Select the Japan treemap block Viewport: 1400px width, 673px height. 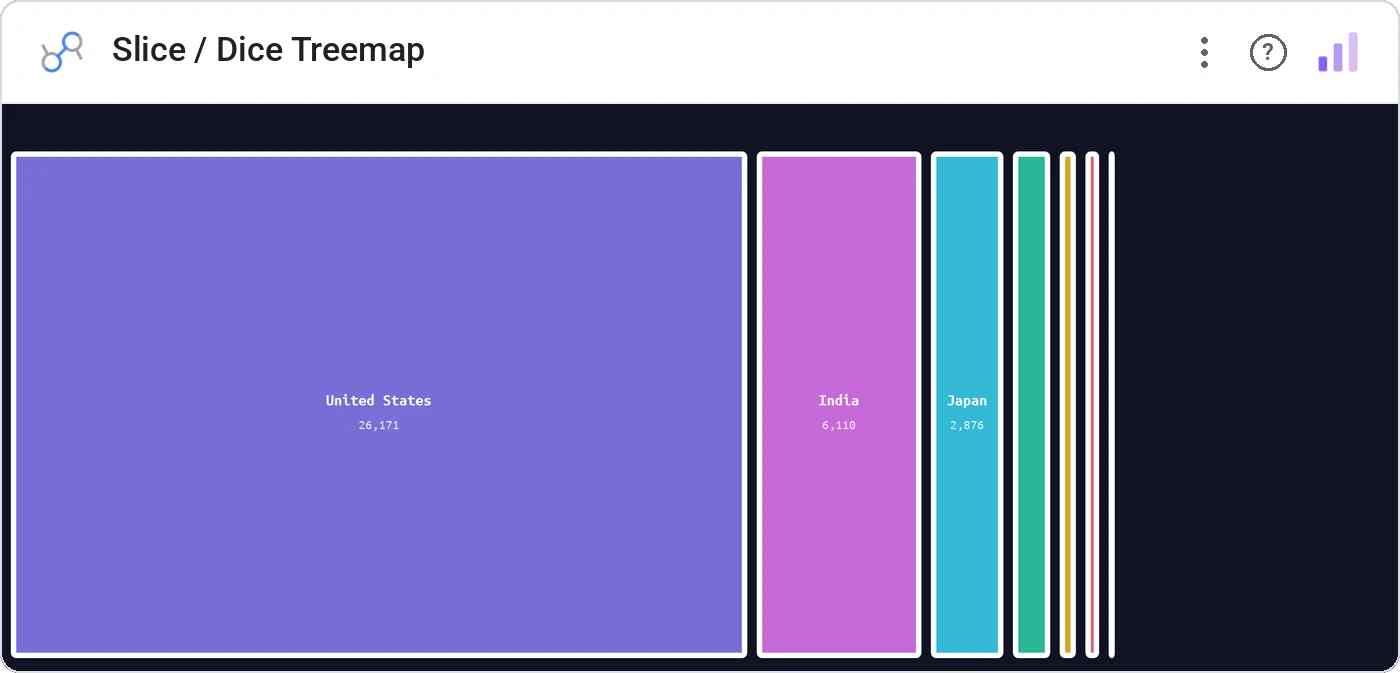(x=967, y=404)
